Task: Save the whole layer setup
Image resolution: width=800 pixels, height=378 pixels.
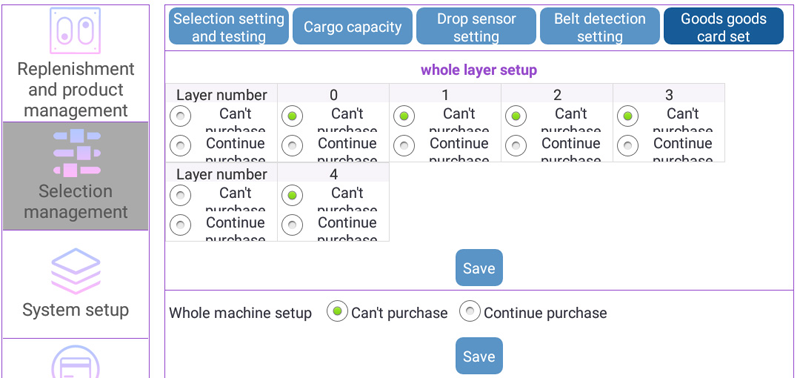Action: tap(479, 268)
